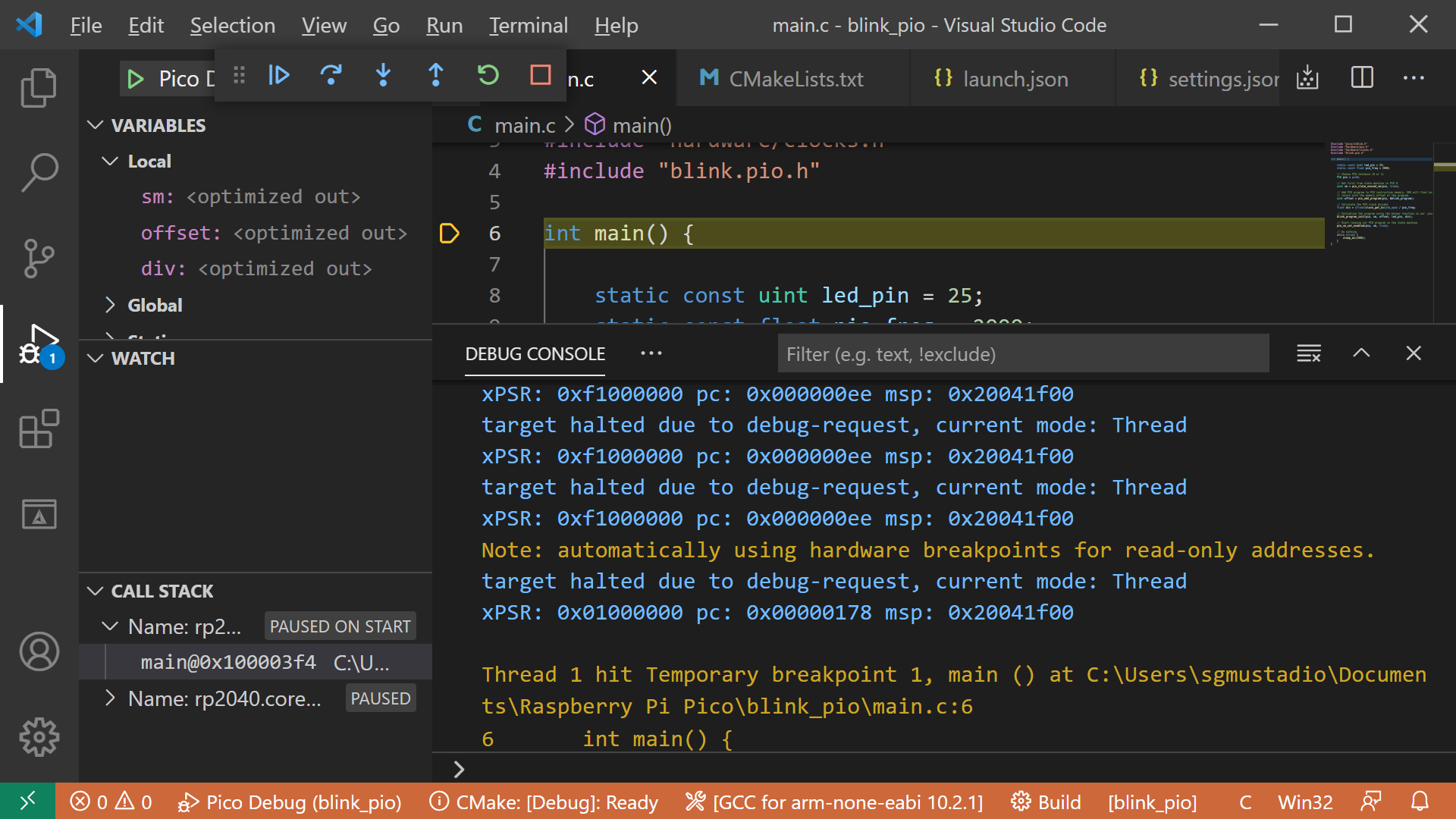This screenshot has width=1456, height=819.
Task: Click the Debug Console filter field
Action: (x=1022, y=353)
